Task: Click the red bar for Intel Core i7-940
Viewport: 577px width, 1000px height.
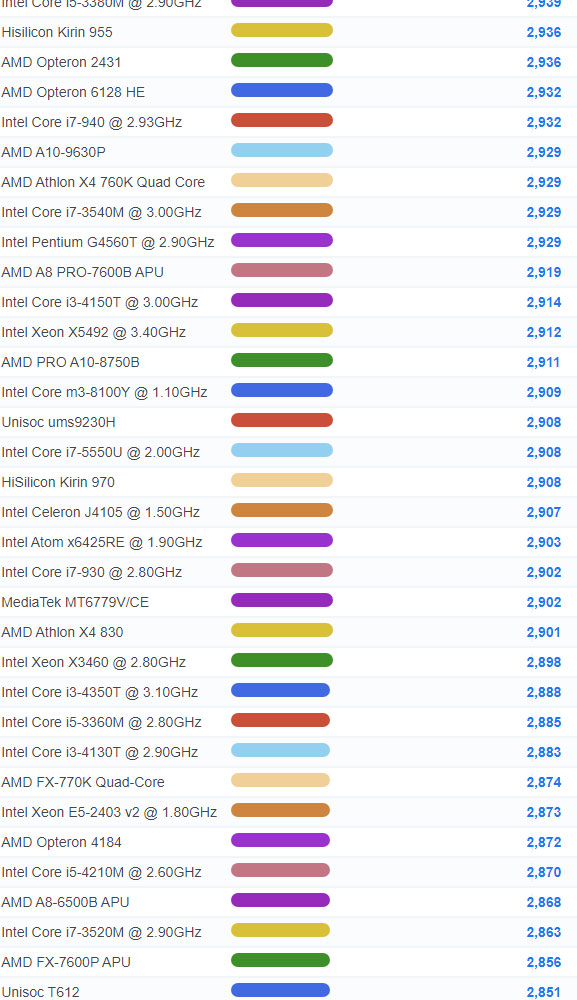Action: [x=282, y=120]
